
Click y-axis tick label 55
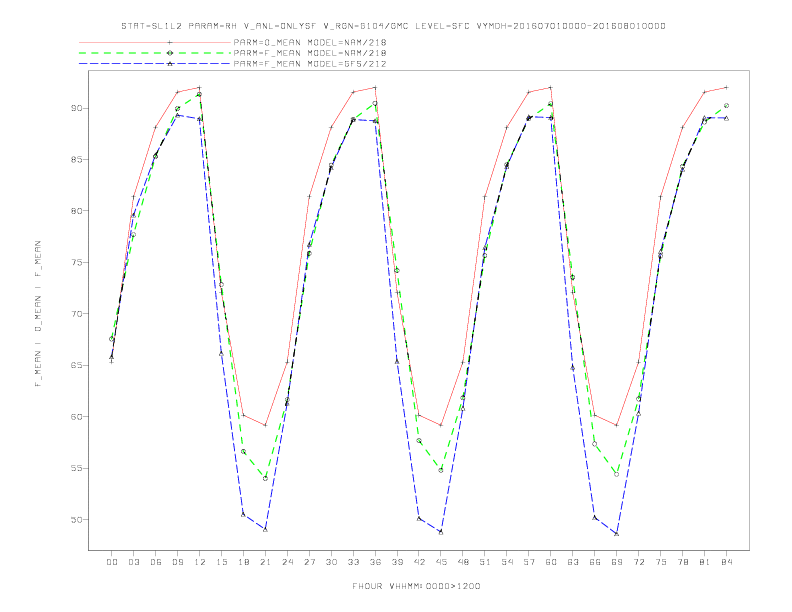click(x=76, y=468)
